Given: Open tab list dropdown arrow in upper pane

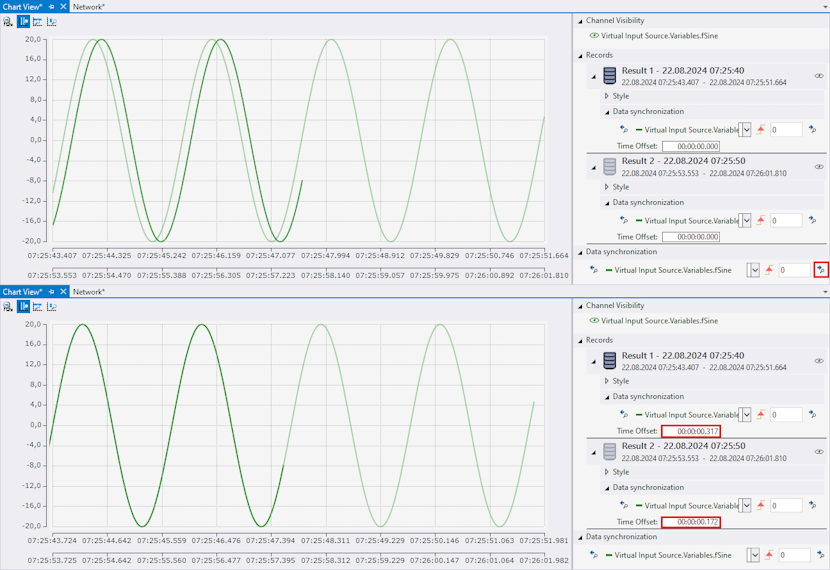Looking at the screenshot, I should tap(825, 7).
